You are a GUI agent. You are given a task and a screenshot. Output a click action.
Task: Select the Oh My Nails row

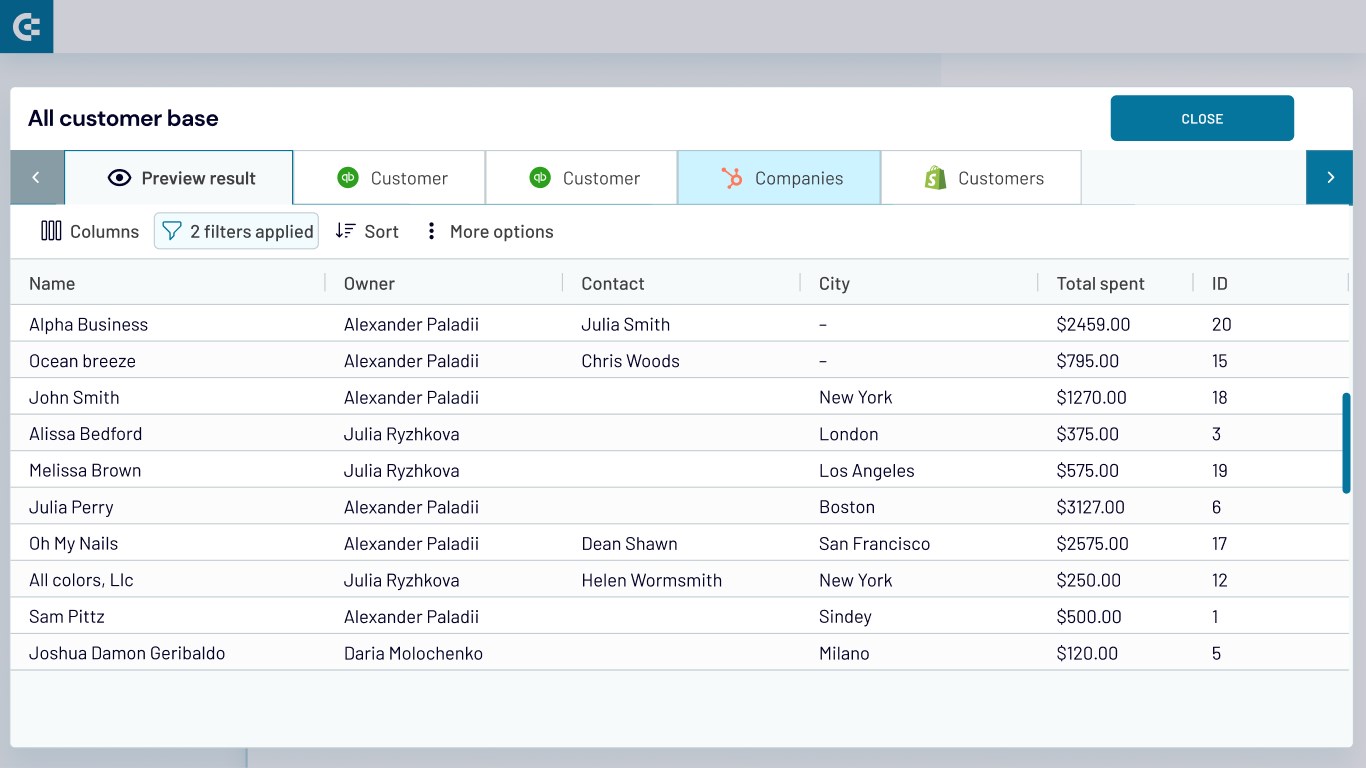pos(74,544)
